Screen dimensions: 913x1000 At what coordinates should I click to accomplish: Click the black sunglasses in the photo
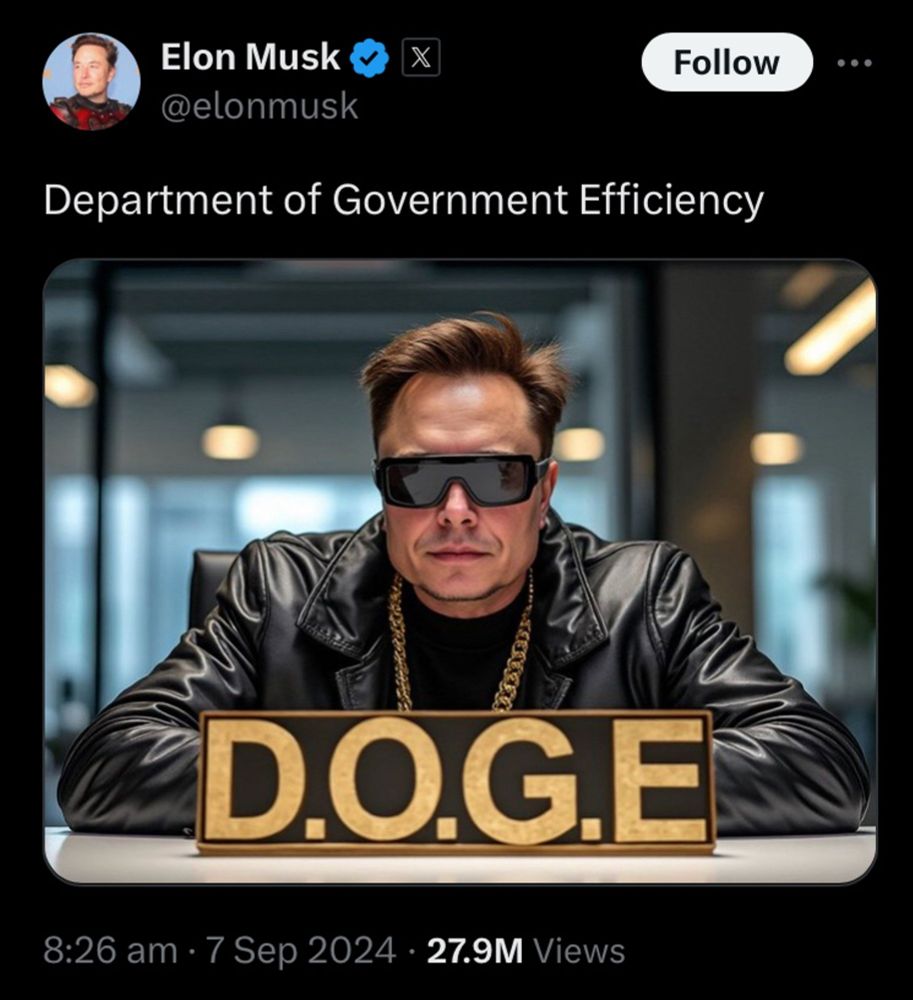(462, 479)
